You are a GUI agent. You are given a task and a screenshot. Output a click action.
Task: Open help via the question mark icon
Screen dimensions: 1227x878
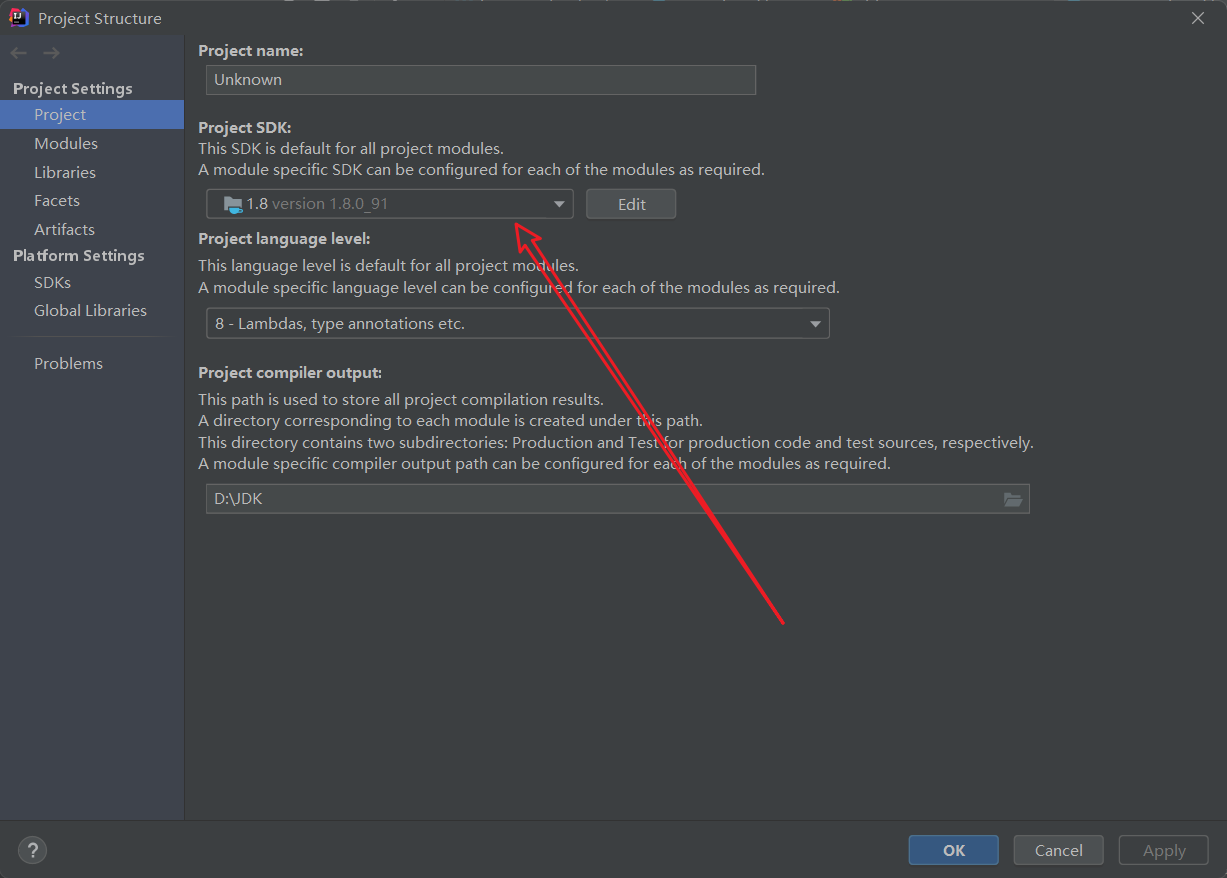pos(32,850)
